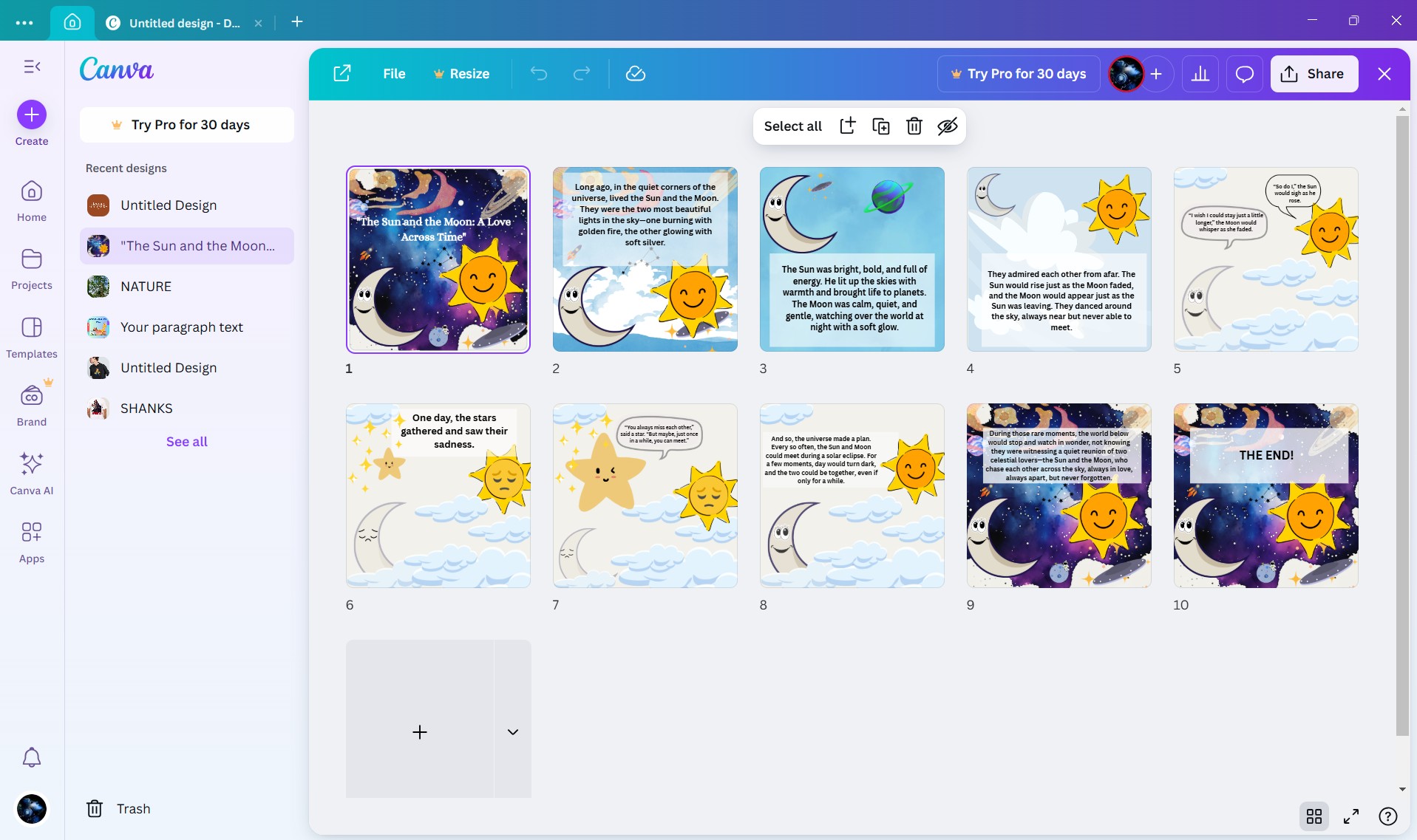This screenshot has height=840, width=1417.
Task: Click Select all pages
Action: [x=792, y=126]
